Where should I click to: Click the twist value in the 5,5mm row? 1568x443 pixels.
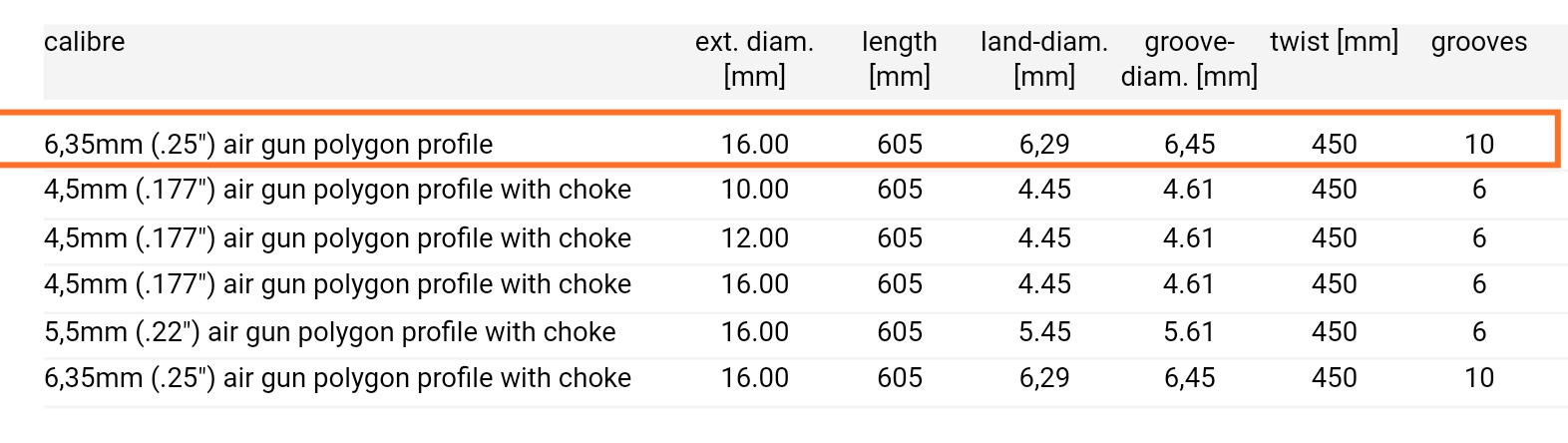(1334, 331)
